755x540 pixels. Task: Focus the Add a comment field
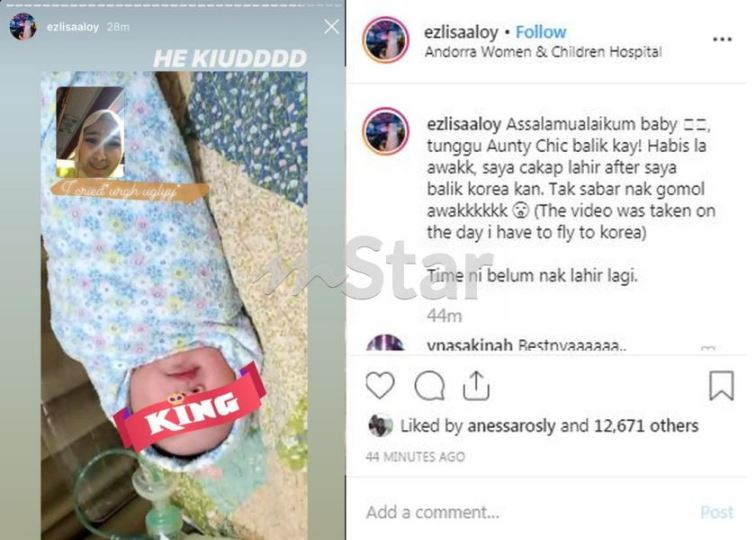tap(525, 512)
